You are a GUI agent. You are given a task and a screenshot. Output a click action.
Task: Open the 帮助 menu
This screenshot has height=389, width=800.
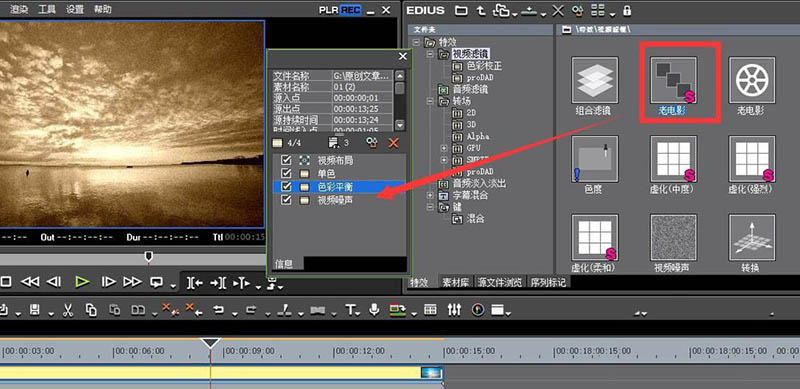(103, 10)
